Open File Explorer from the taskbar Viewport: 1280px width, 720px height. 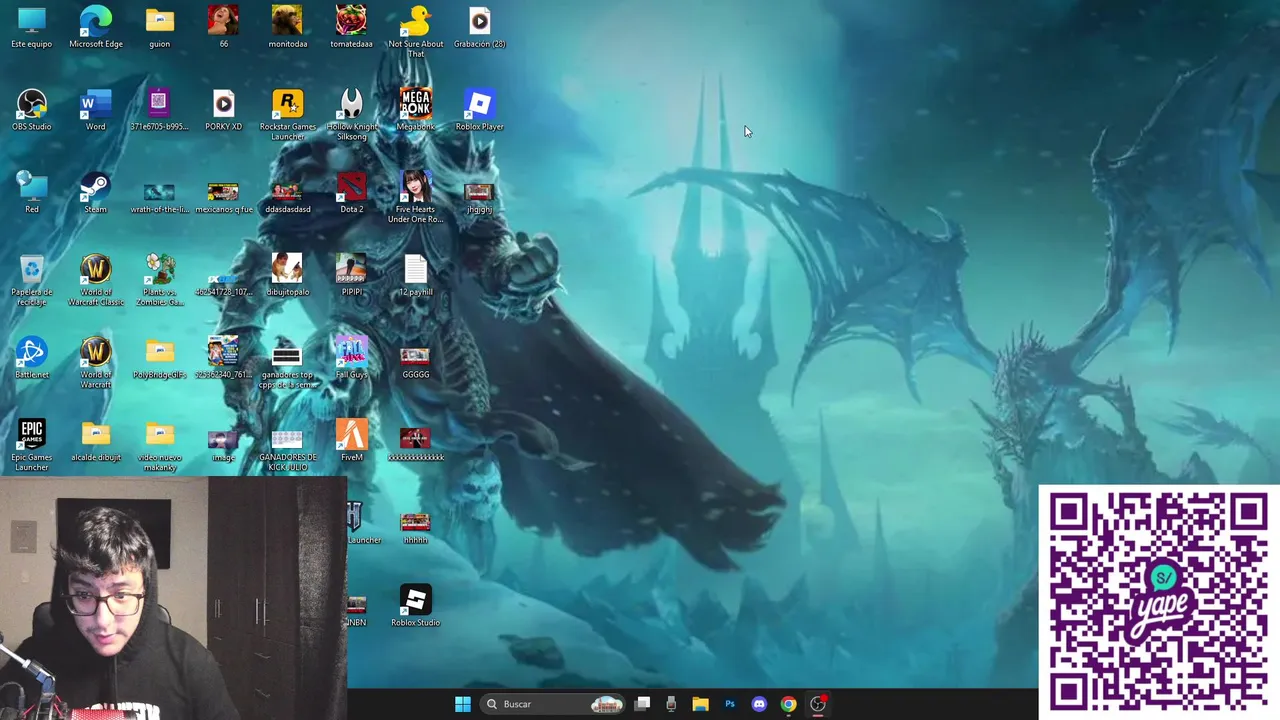(700, 704)
